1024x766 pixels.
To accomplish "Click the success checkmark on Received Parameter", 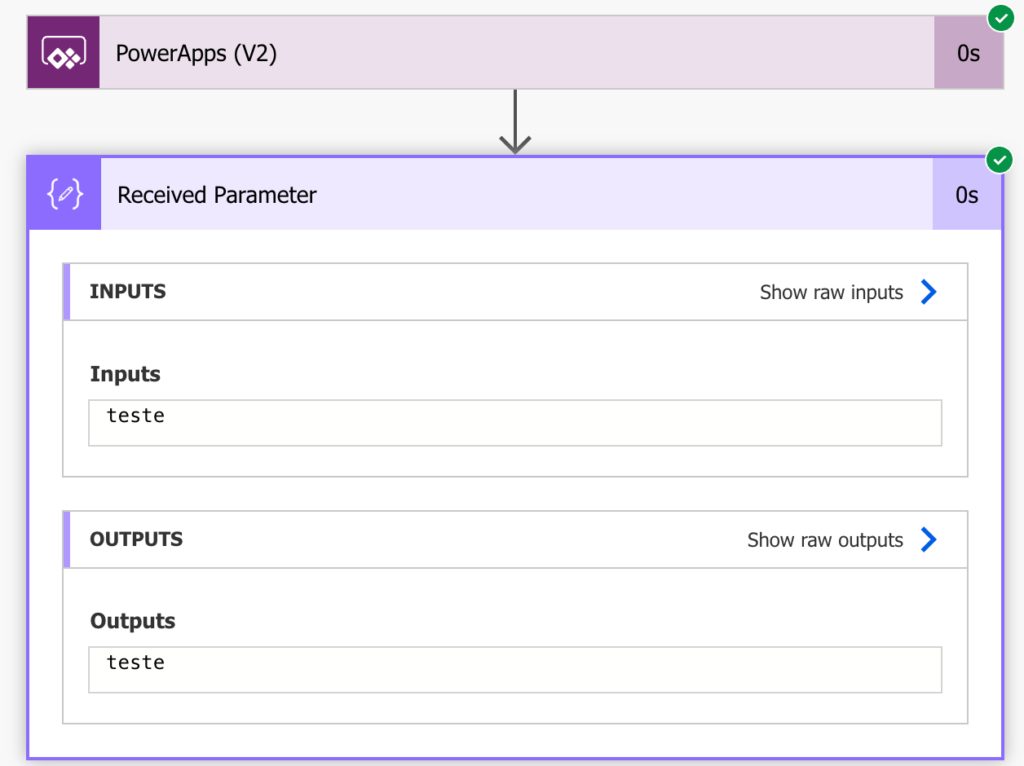I will coord(999,159).
